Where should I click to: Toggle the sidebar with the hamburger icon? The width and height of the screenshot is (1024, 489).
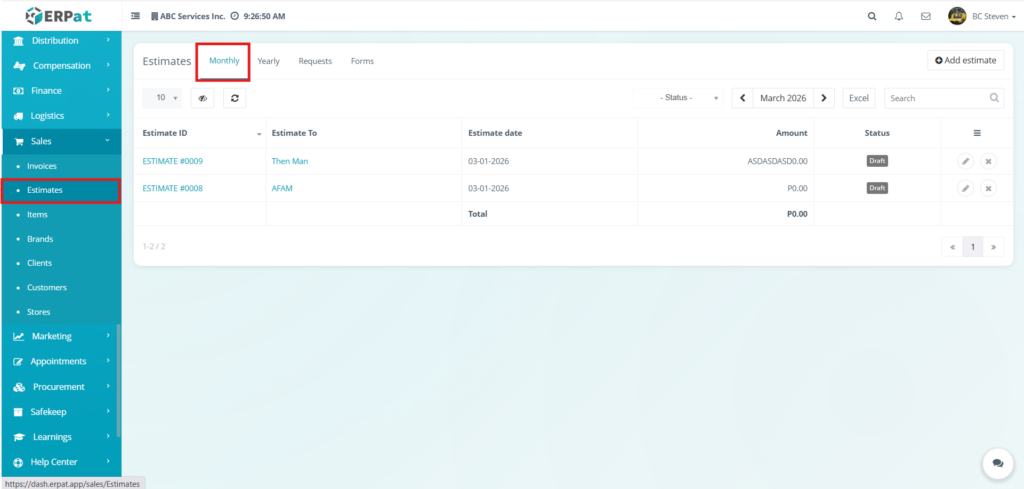tap(136, 16)
